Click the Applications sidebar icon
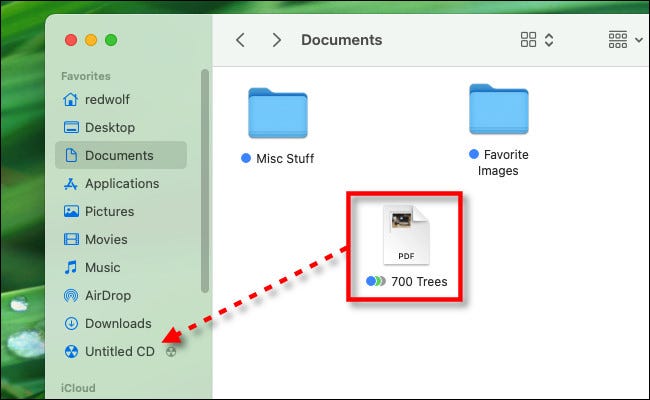 click(71, 183)
